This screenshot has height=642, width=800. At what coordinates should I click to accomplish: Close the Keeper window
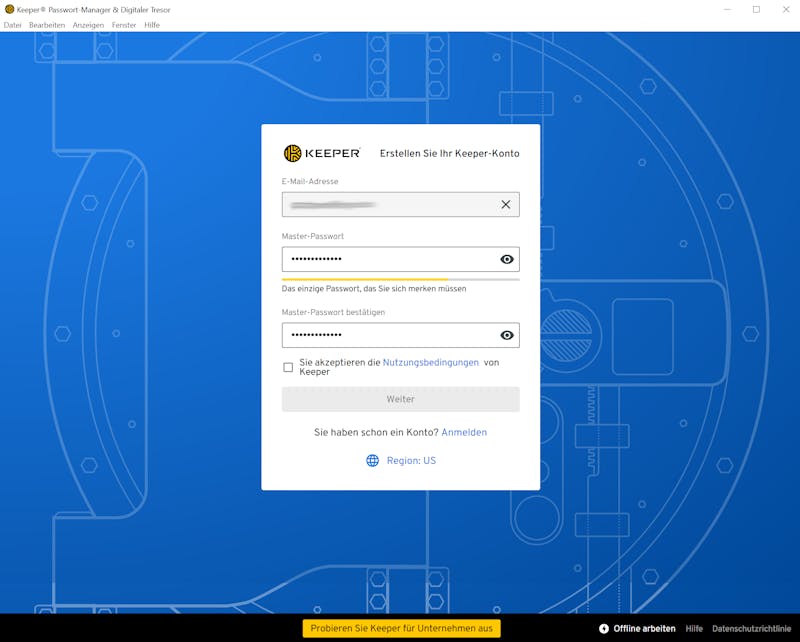click(x=786, y=9)
